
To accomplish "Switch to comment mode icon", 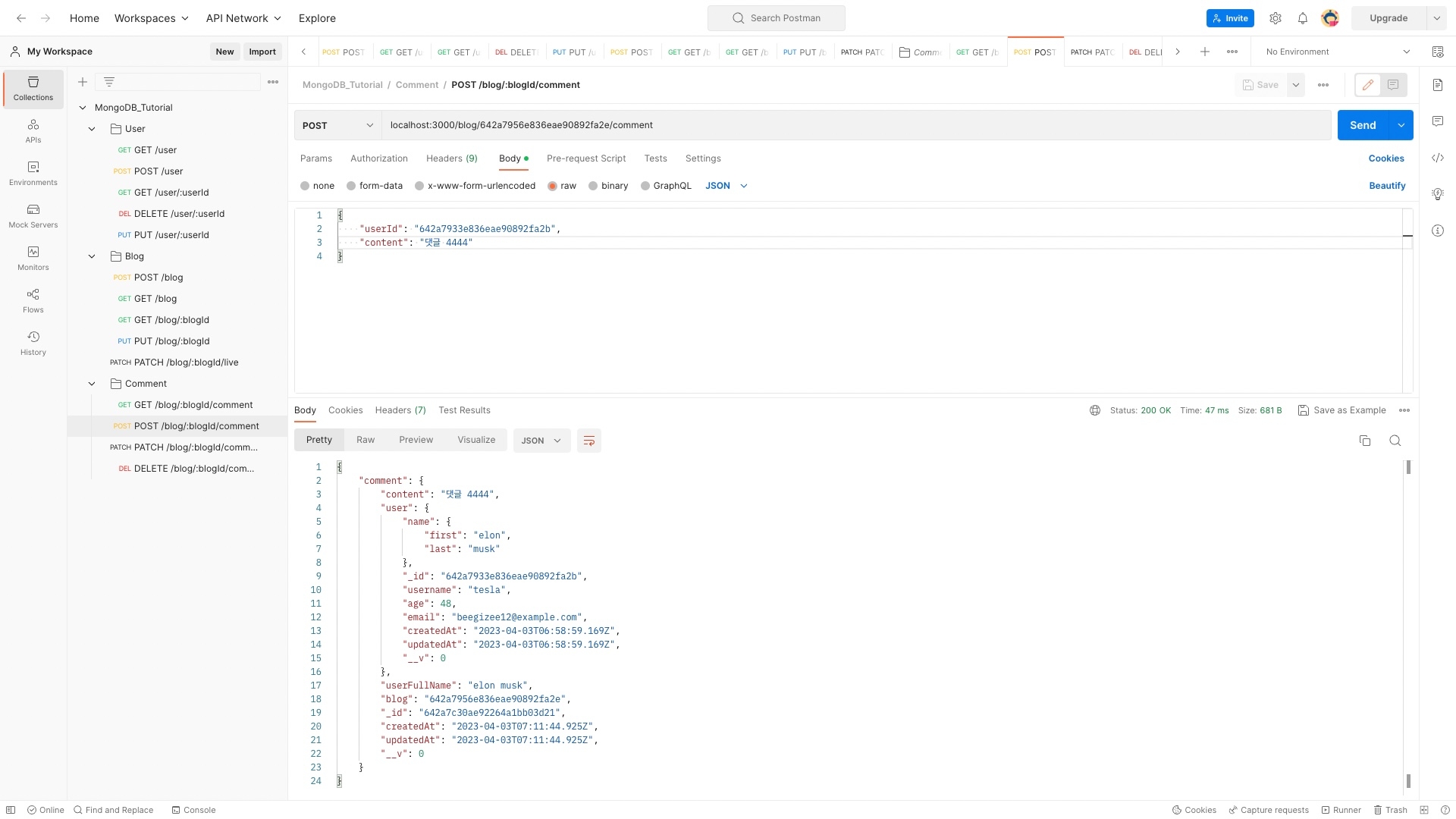I will (x=1393, y=85).
